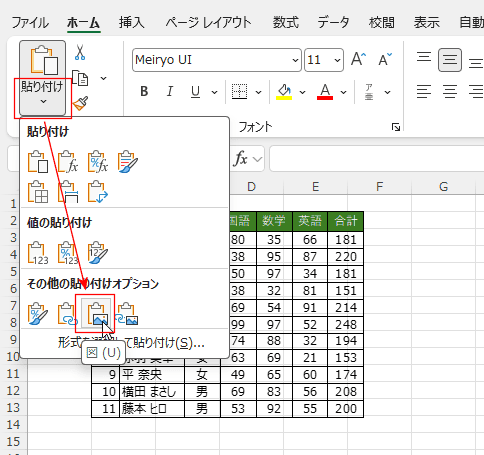Image resolution: width=484 pixels, height=455 pixels.
Task: Switch to the ページ レイアウト tab
Action: (209, 23)
